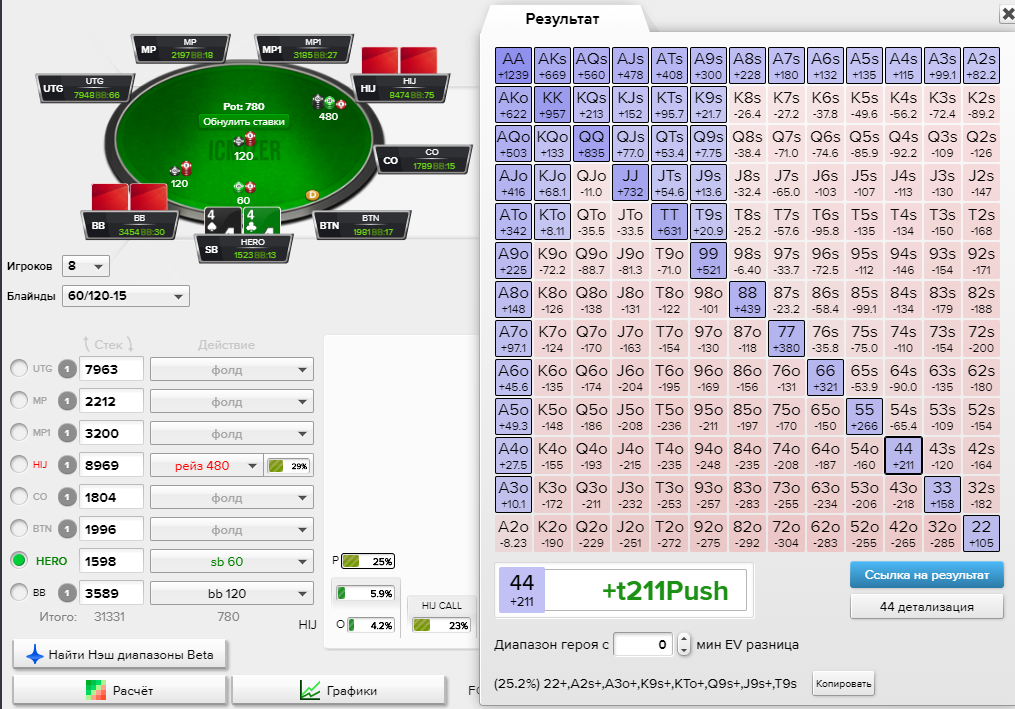Select the 44 cell in hand matrix
This screenshot has width=1015, height=709.
pyautogui.click(x=903, y=456)
